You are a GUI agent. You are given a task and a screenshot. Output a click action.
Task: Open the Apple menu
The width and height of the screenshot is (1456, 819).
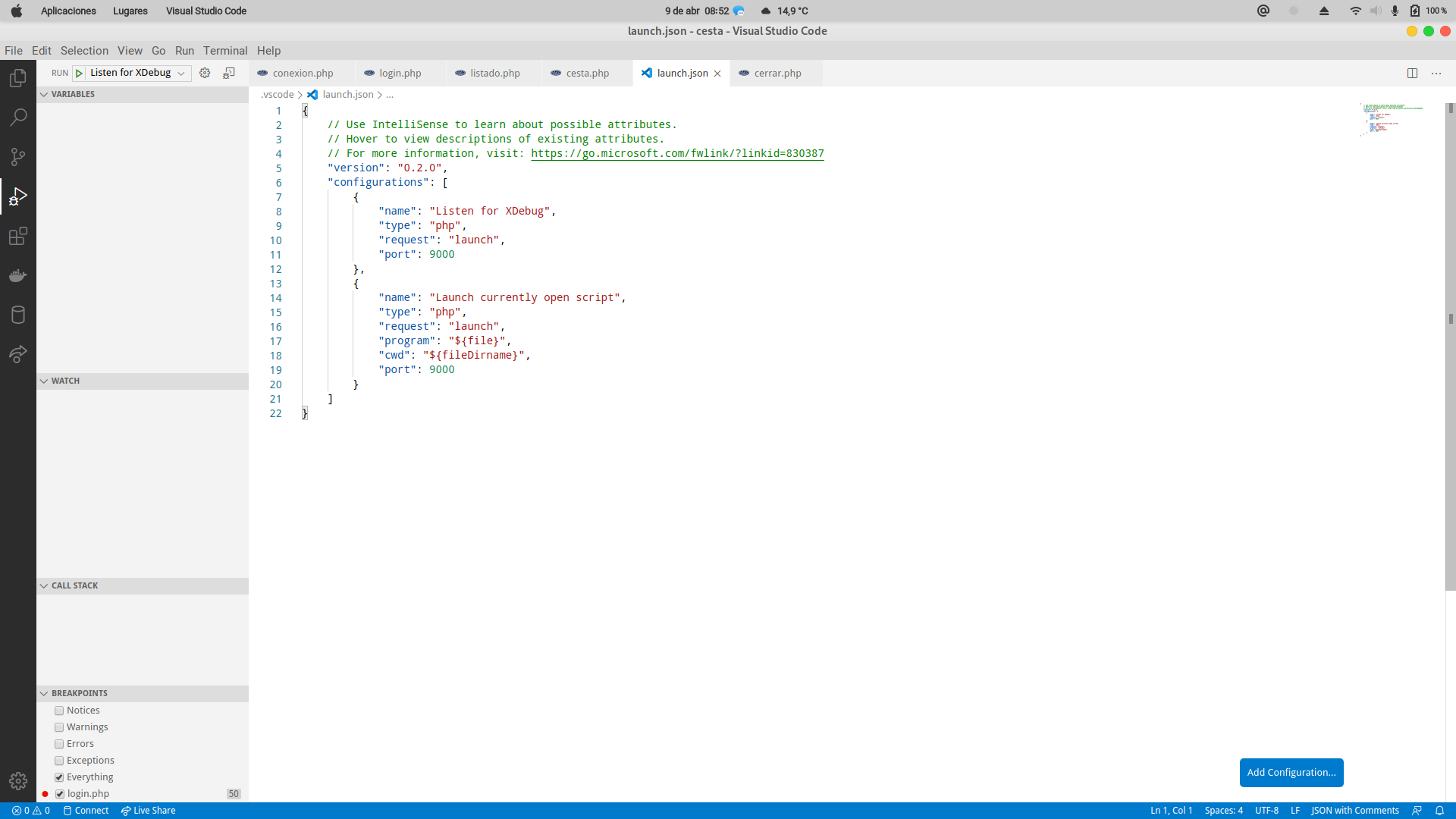tap(17, 11)
